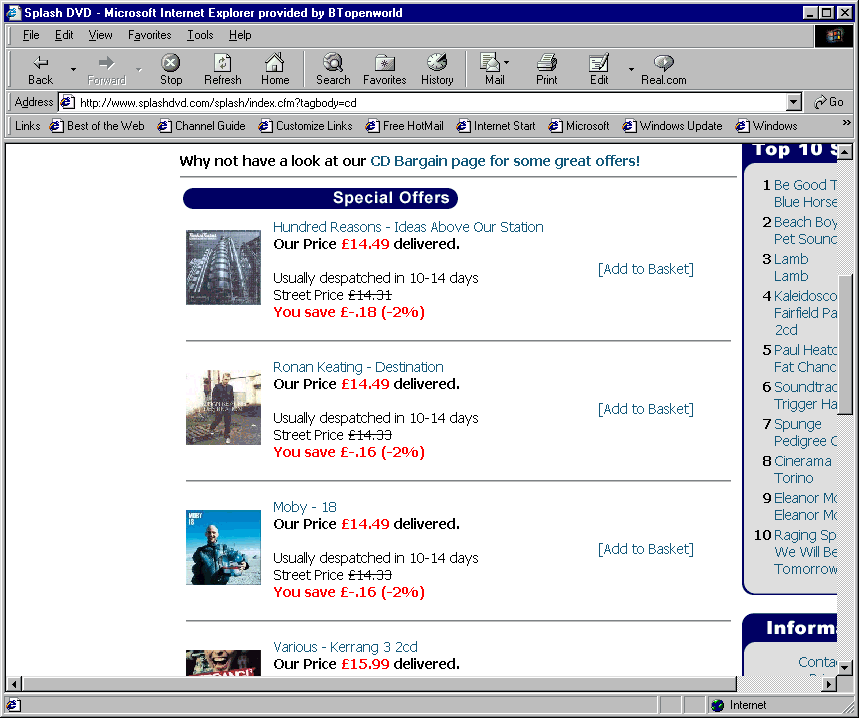Add Ronan Keating Destination to basket
The image size is (859, 718).
(x=645, y=409)
